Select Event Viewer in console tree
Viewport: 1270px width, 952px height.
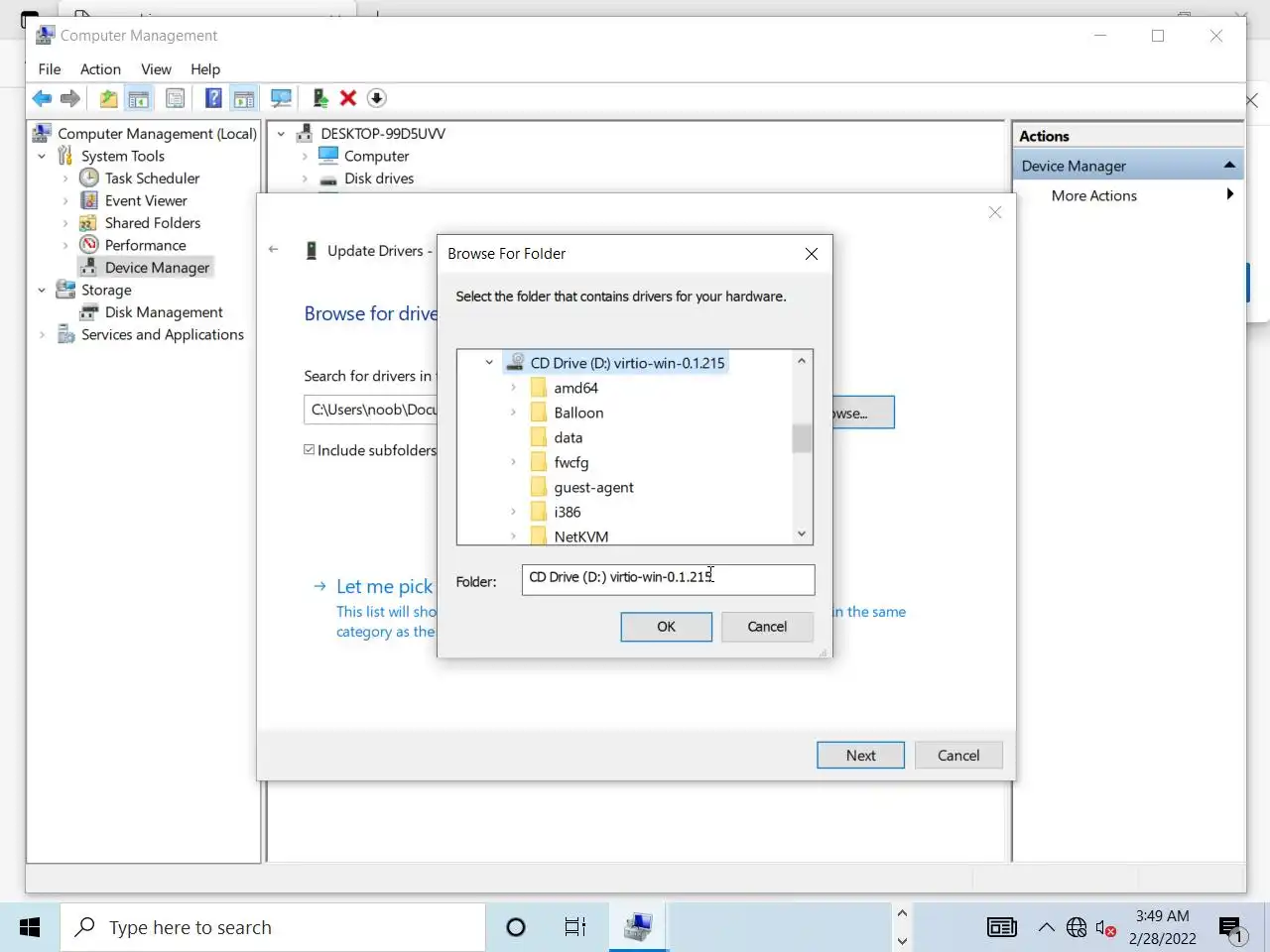pos(146,200)
